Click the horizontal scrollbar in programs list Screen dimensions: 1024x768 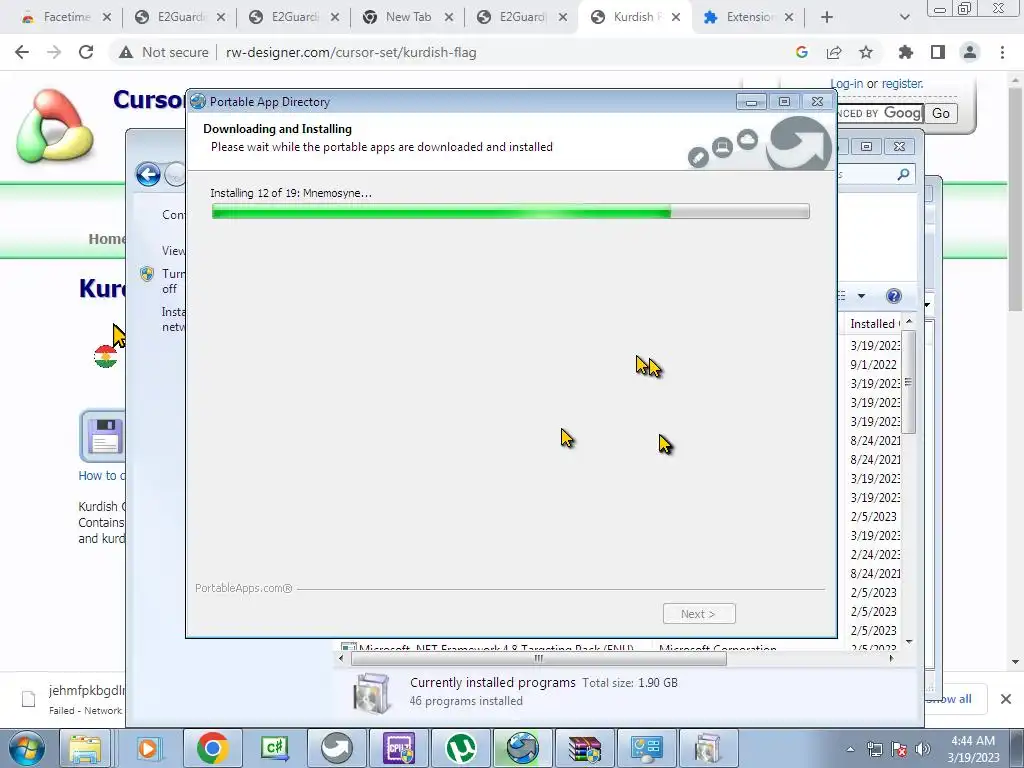coord(538,658)
